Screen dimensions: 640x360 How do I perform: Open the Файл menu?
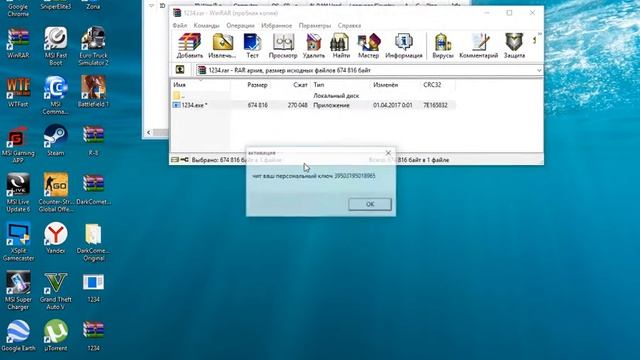point(180,25)
